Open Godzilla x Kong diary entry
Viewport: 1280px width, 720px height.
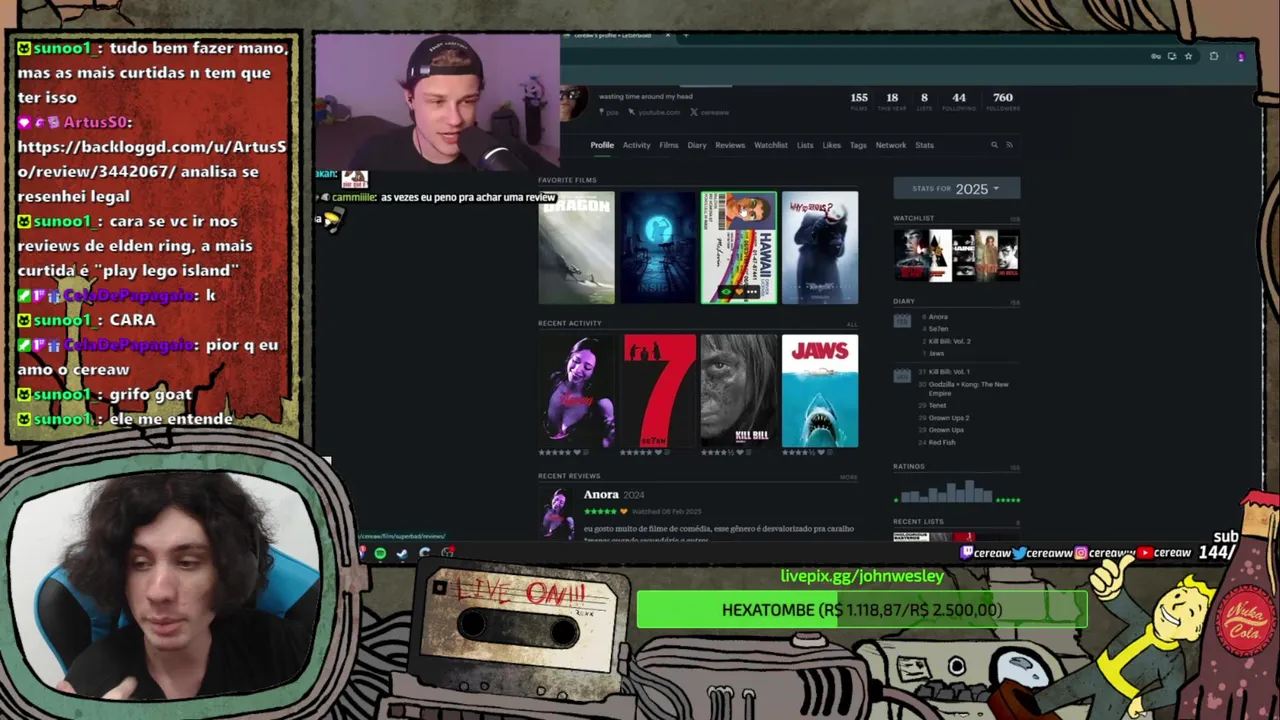click(x=968, y=388)
